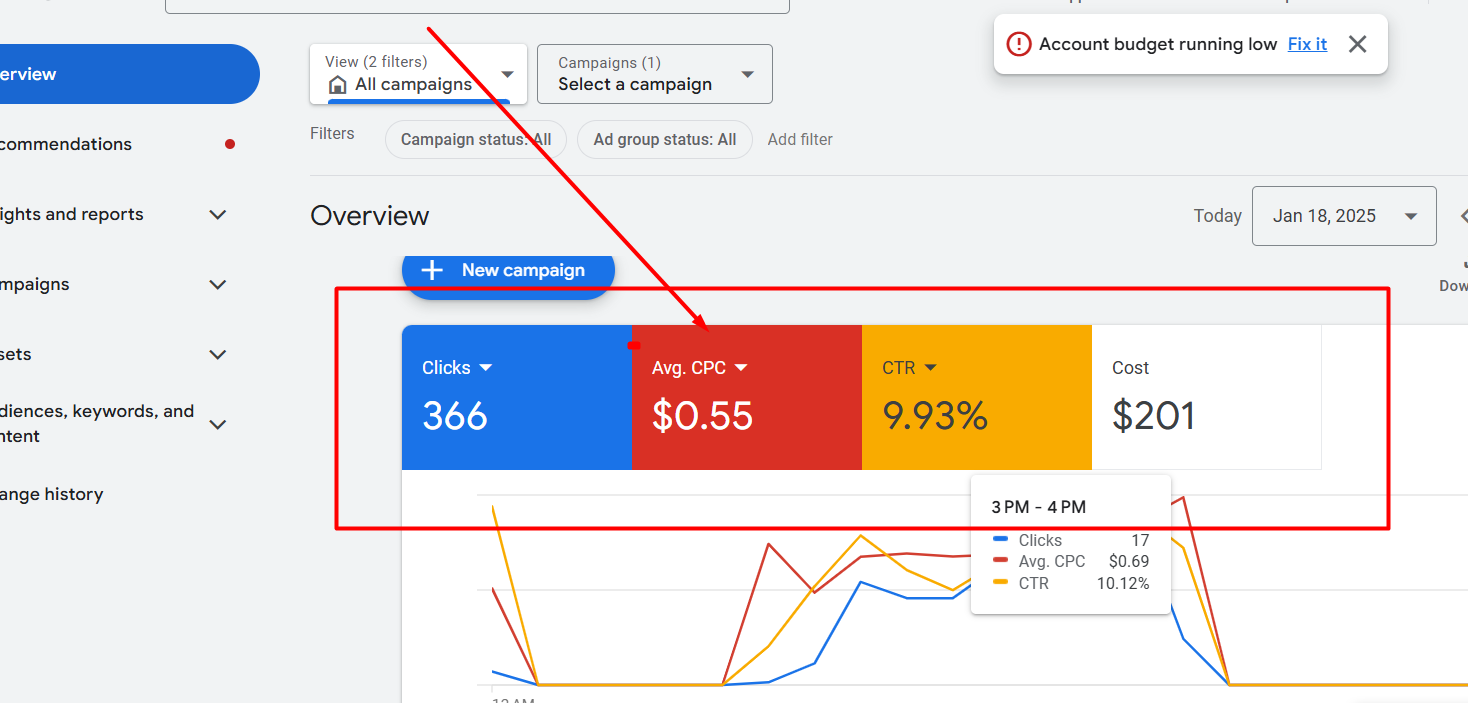Dismiss the budget running low alert
The width and height of the screenshot is (1468, 703).
click(1357, 44)
